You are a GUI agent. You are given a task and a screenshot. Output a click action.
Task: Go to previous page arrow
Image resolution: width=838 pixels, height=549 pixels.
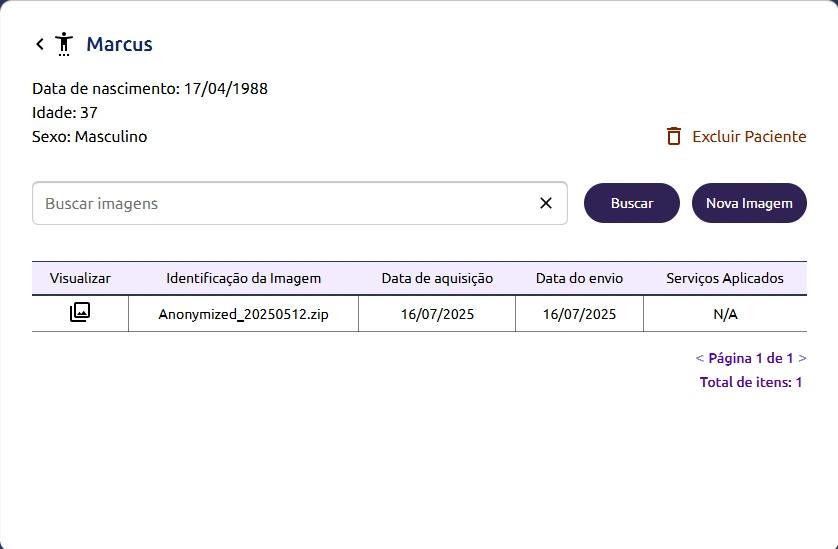pyautogui.click(x=699, y=358)
